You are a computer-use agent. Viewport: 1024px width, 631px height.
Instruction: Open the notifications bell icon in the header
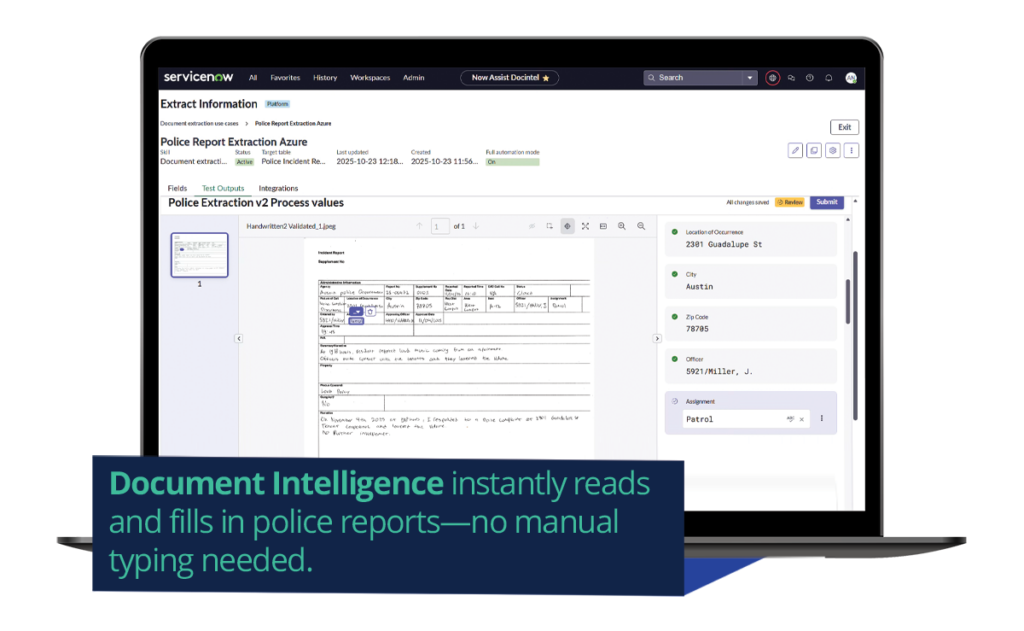click(827, 77)
